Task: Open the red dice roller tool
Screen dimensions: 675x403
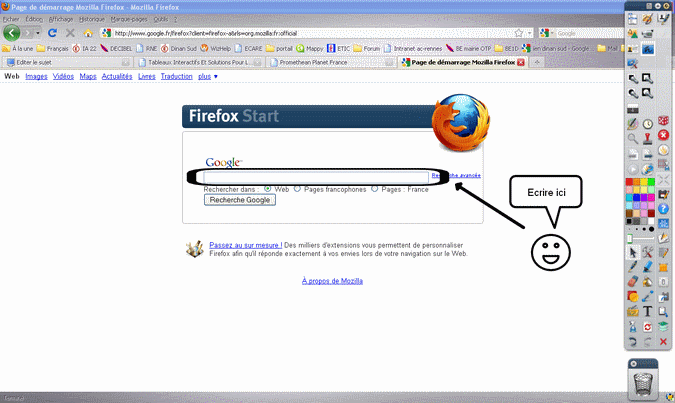Action: [x=663, y=121]
